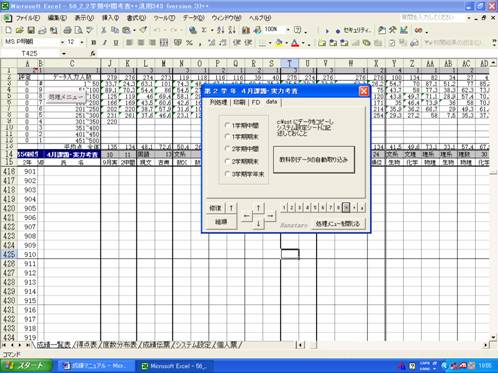Open Print Preview from the toolbar
Viewport: 498px width, 373px height.
point(78,30)
